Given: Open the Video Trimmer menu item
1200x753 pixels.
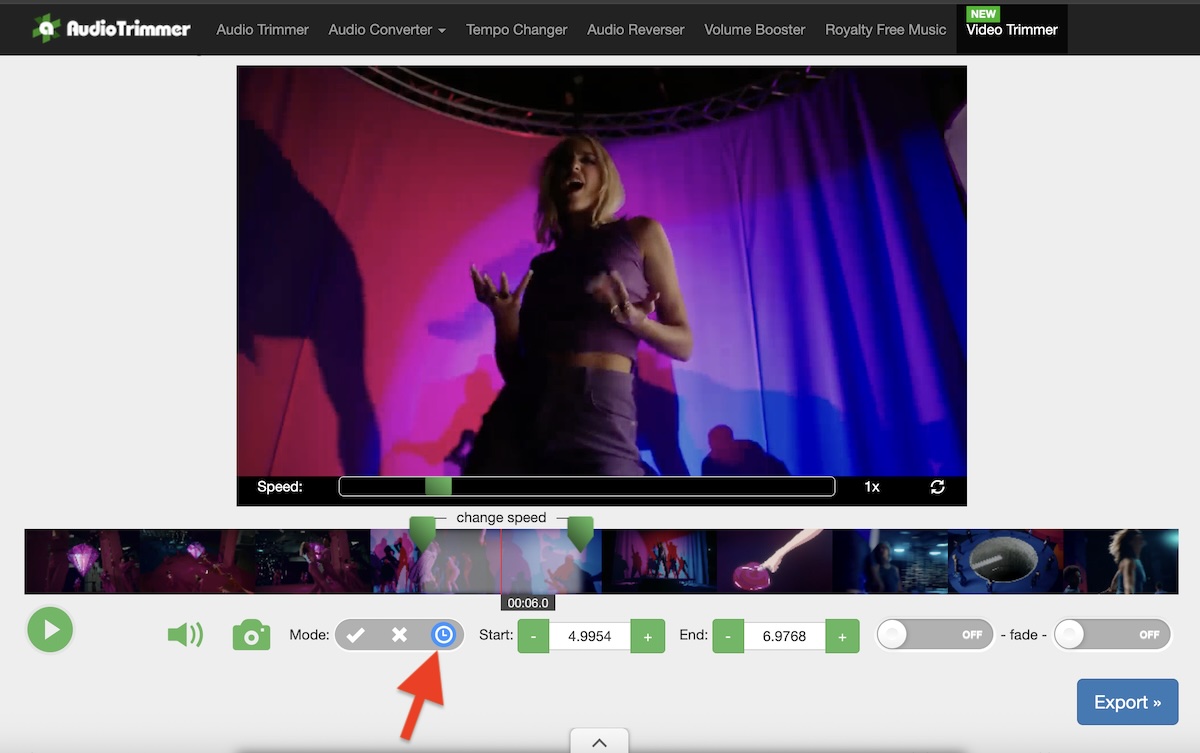Looking at the screenshot, I should [1011, 30].
